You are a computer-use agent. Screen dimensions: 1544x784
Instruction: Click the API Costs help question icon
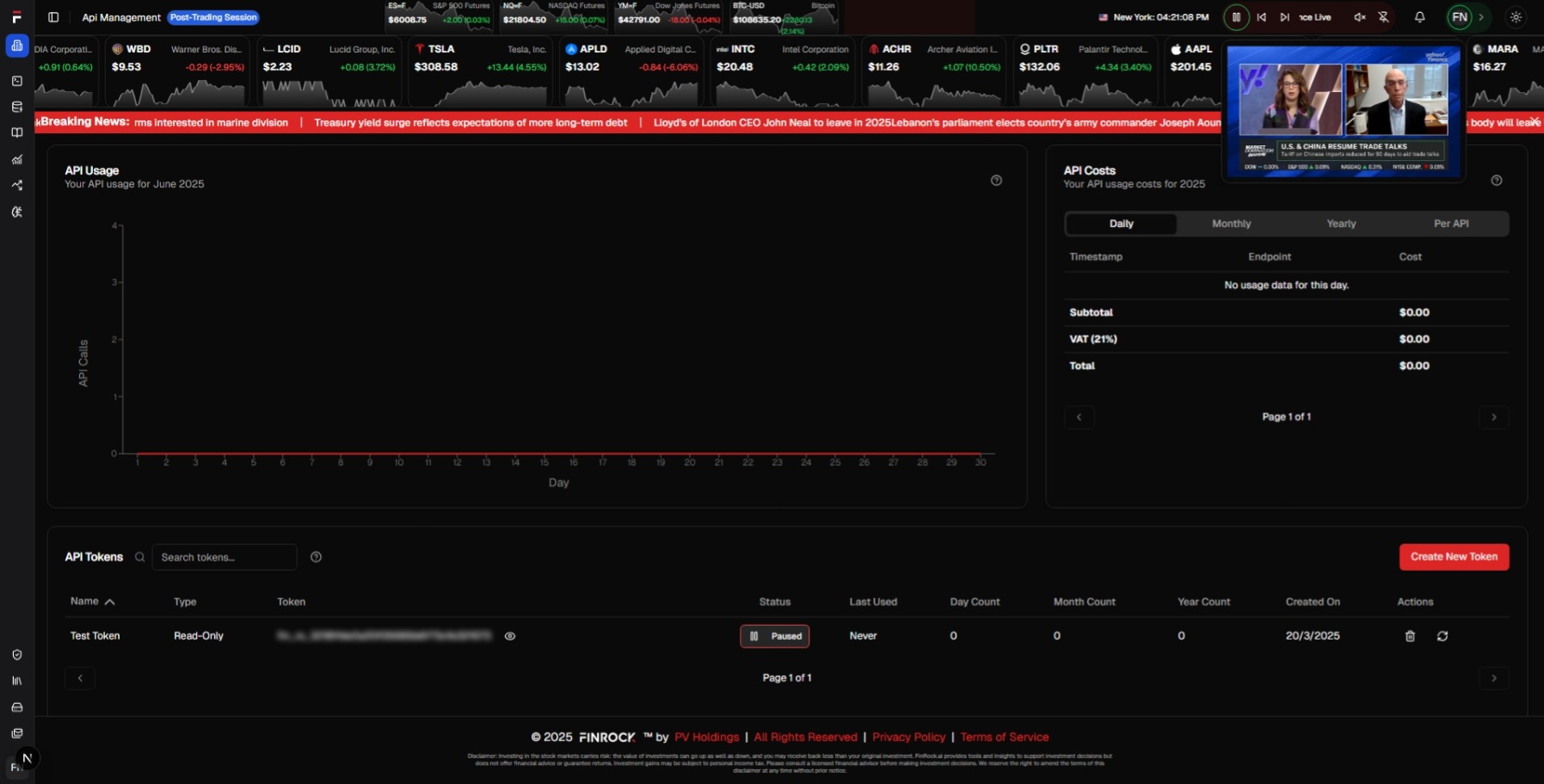pyautogui.click(x=1497, y=181)
